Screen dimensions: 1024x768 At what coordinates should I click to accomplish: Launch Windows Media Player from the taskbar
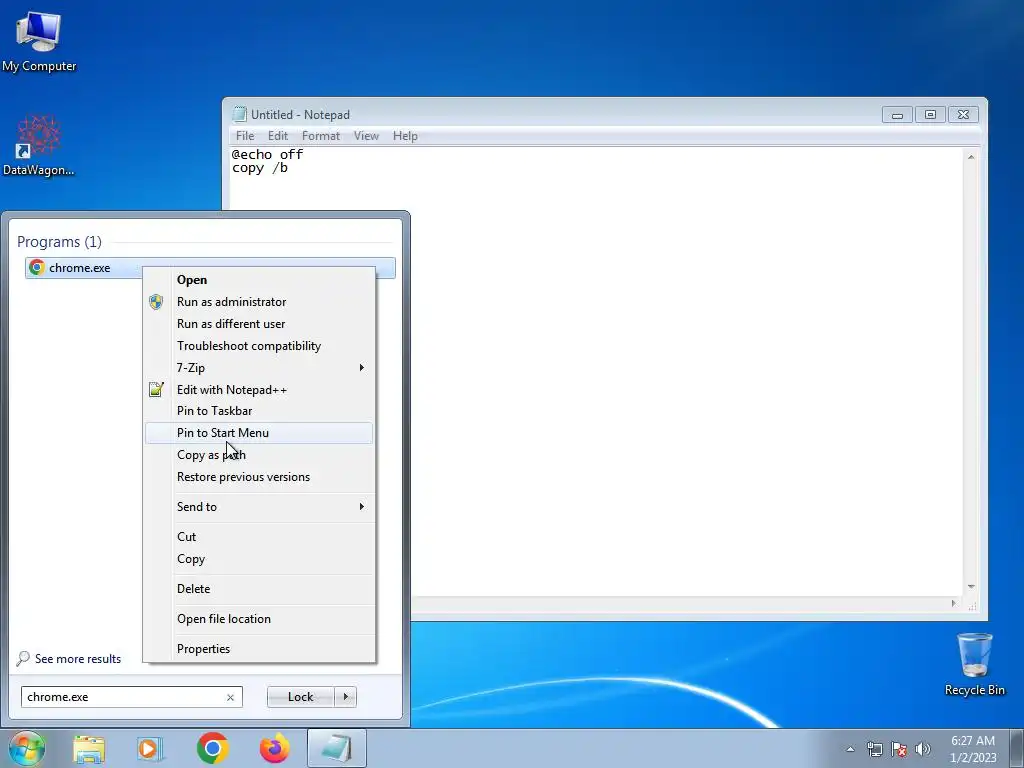150,748
